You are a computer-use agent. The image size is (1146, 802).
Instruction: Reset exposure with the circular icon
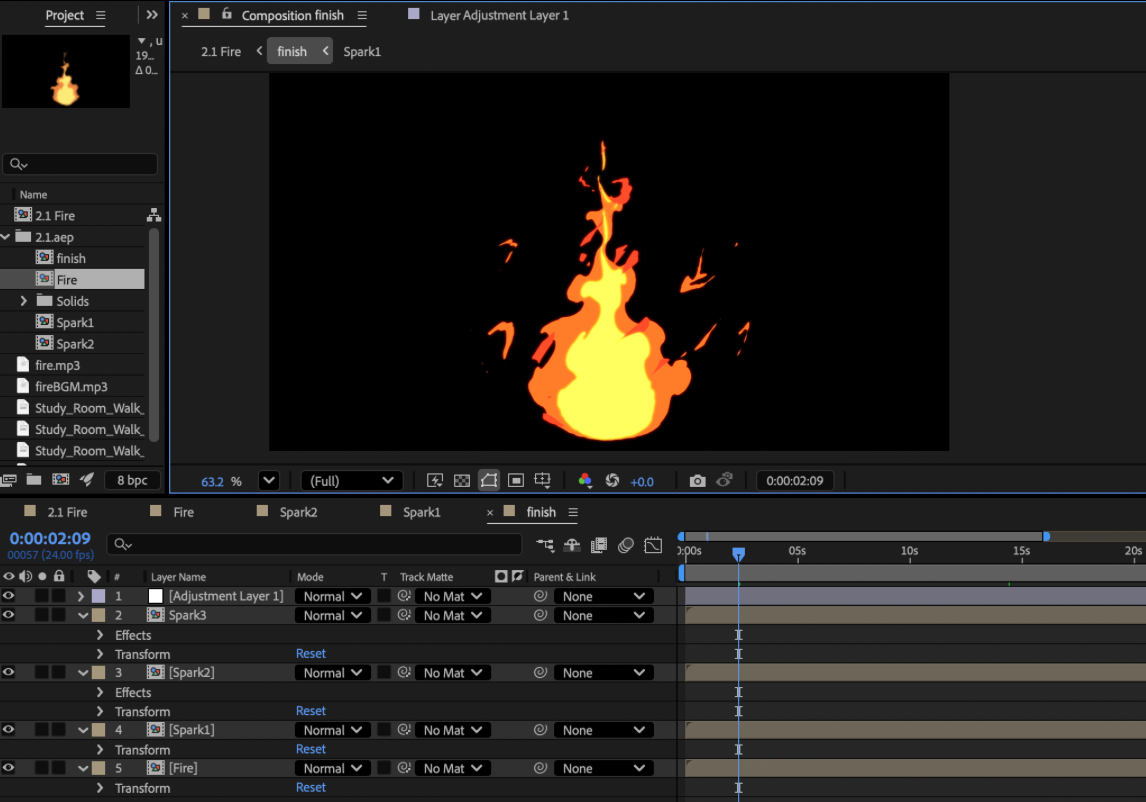click(612, 480)
